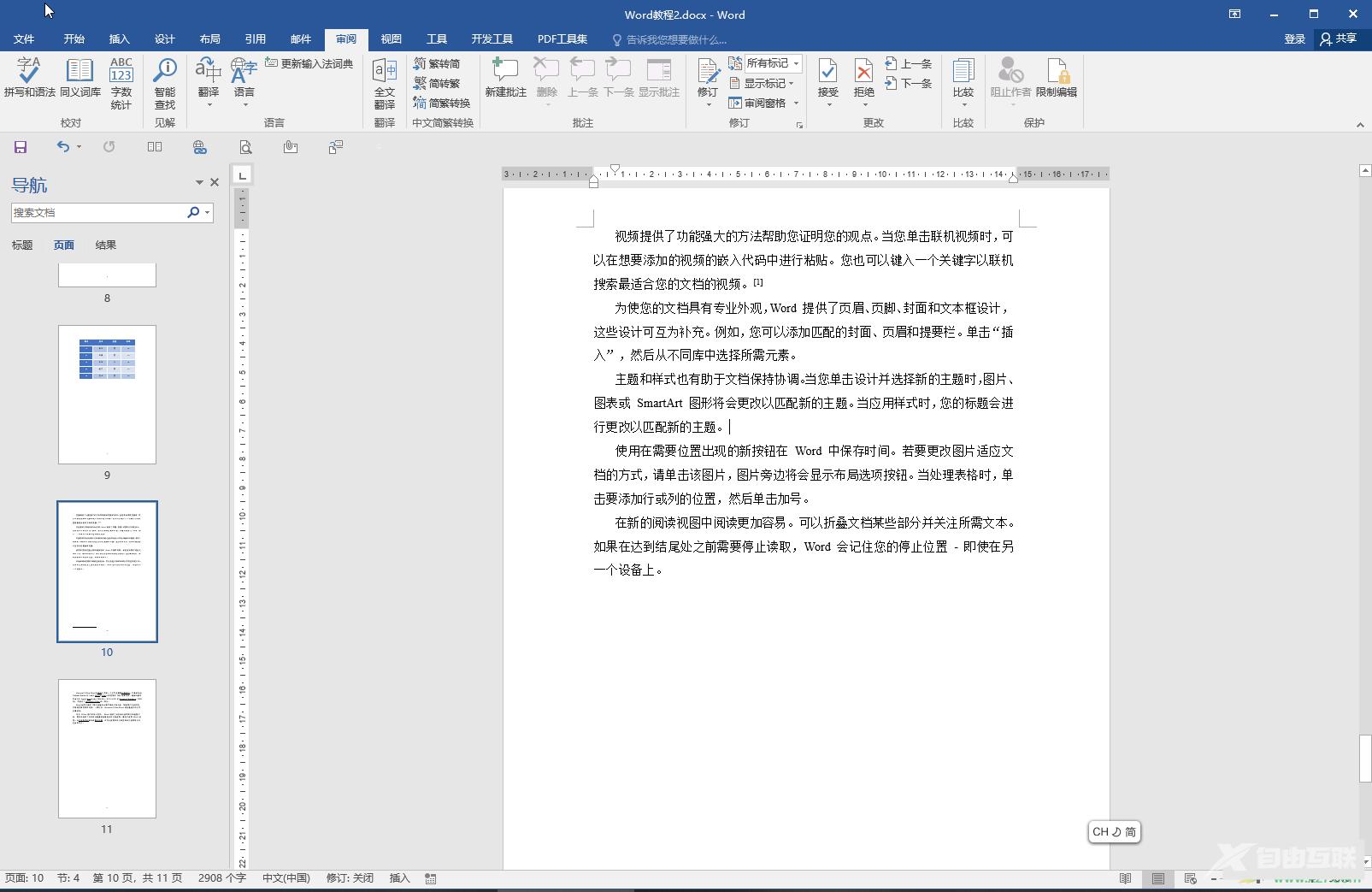Click 中文(中国) language in status bar
The image size is (1372, 892).
point(286,878)
